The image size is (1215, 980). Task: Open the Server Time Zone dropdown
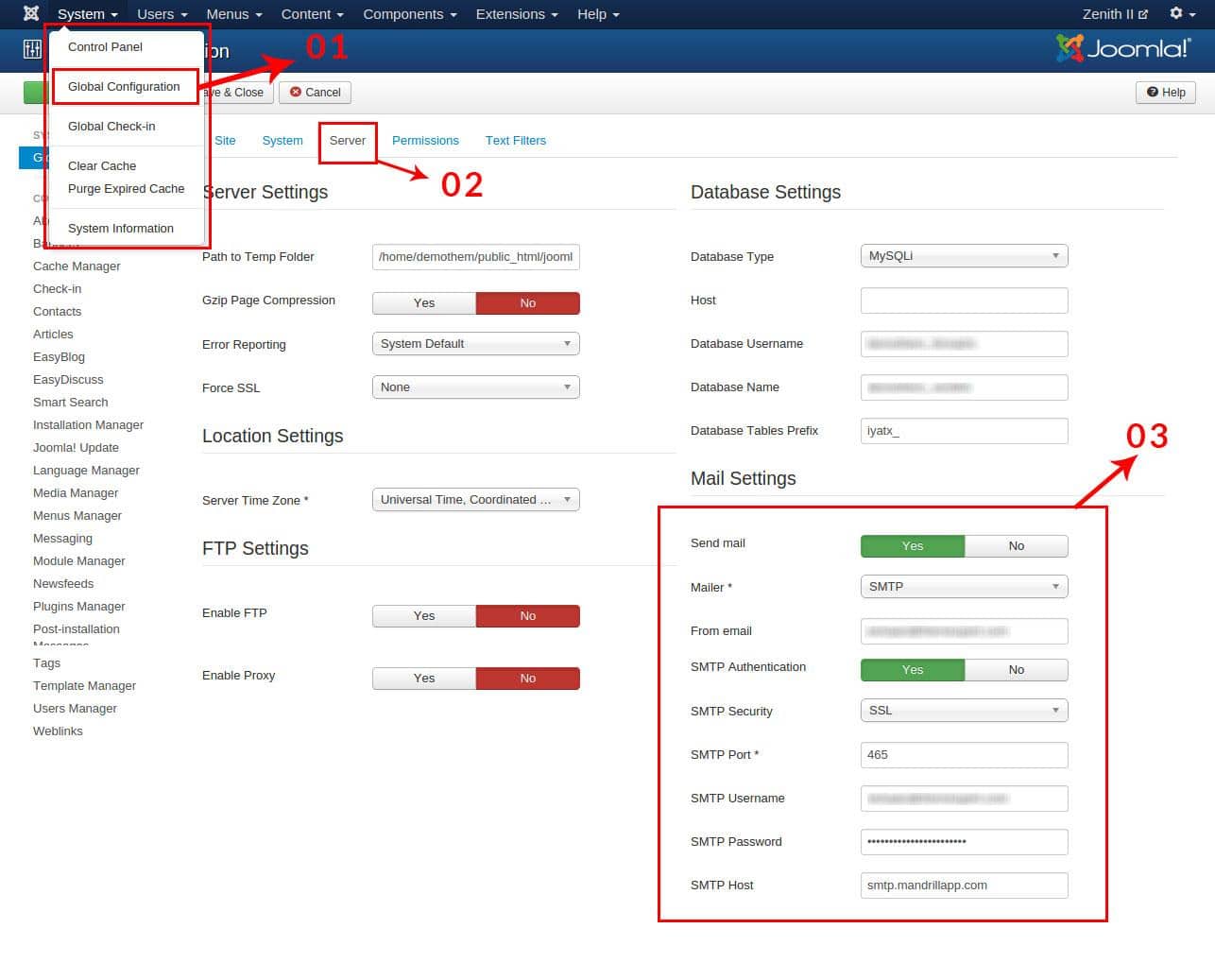click(x=476, y=499)
